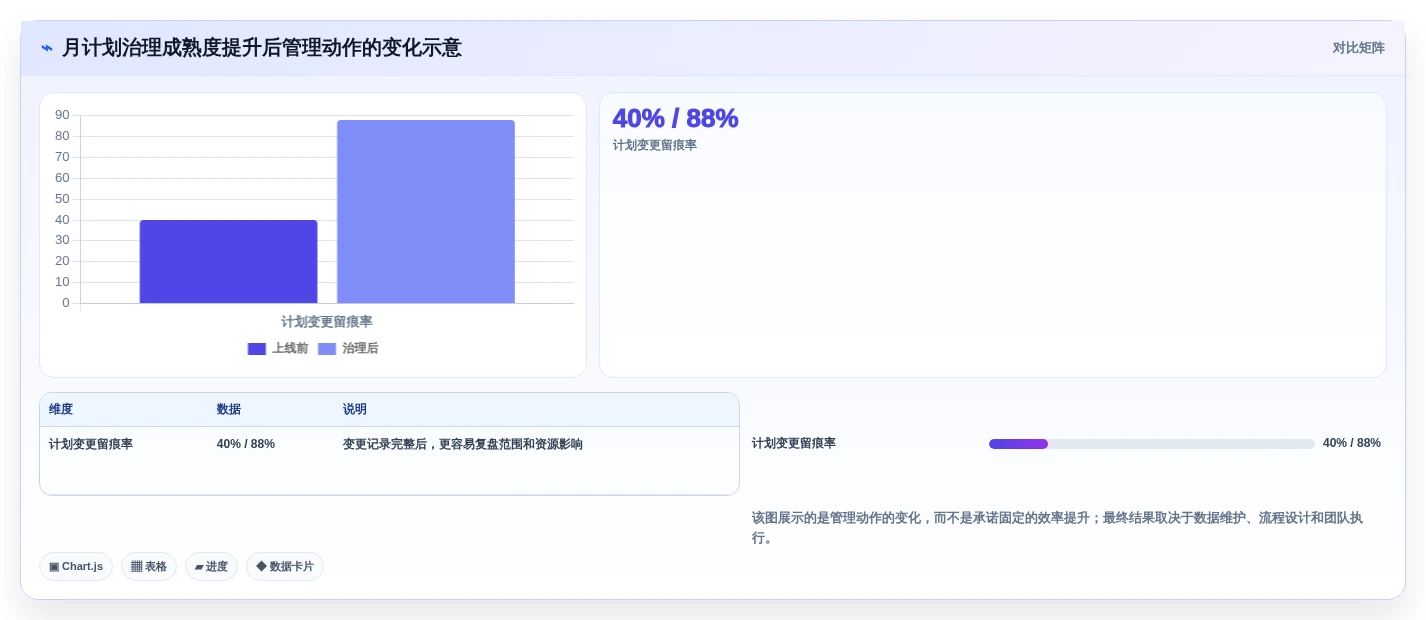The image size is (1426, 620).
Task: Click the 说明 column header
Action: 355,409
